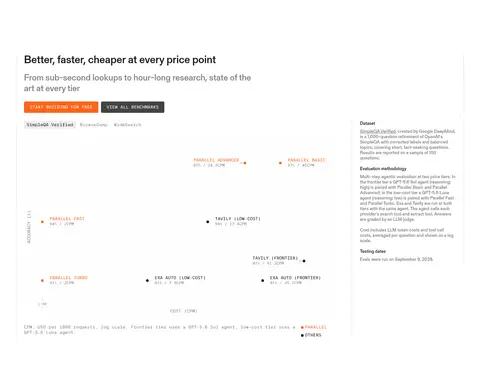Toggle the black Others legend entry
This screenshot has width=480, height=365.
point(311,335)
